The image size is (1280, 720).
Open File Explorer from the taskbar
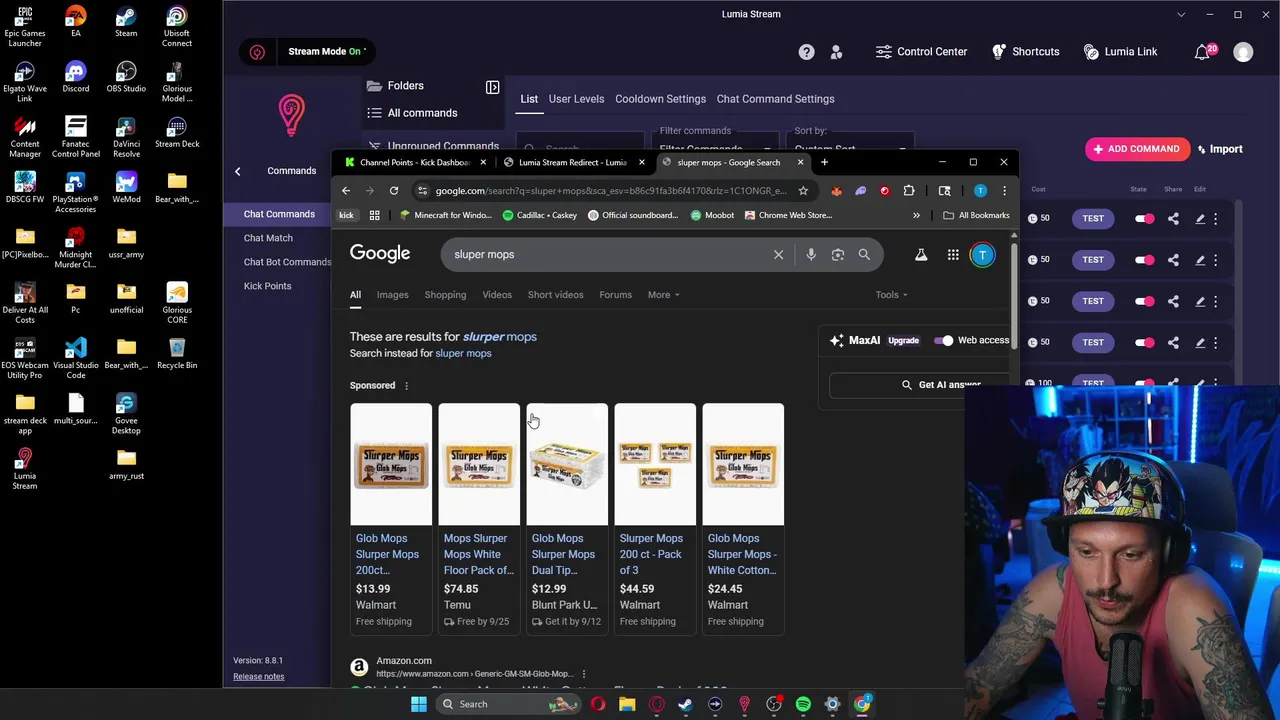[x=627, y=704]
